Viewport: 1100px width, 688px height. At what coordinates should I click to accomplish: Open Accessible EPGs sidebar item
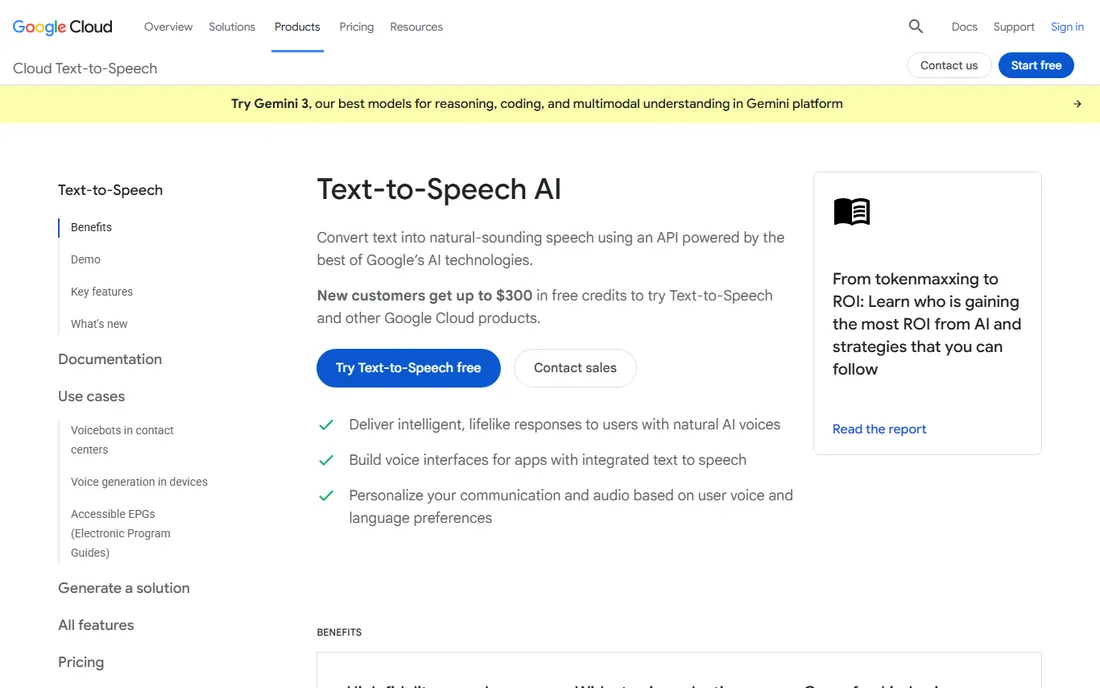click(x=121, y=533)
